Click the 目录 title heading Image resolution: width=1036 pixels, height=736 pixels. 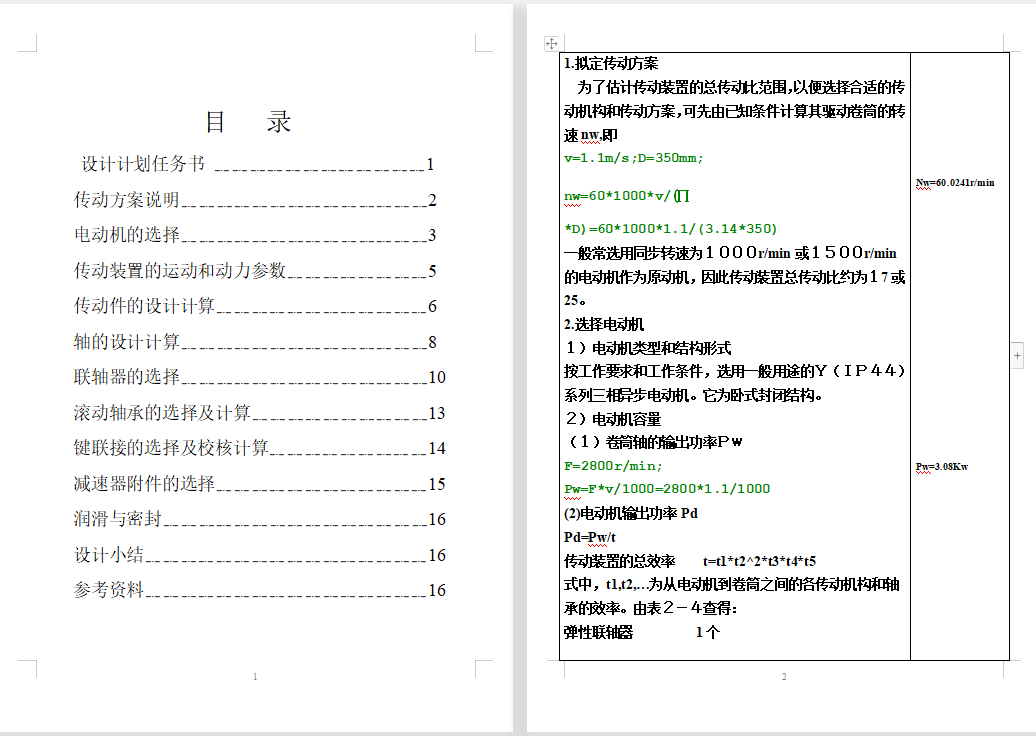(x=248, y=122)
